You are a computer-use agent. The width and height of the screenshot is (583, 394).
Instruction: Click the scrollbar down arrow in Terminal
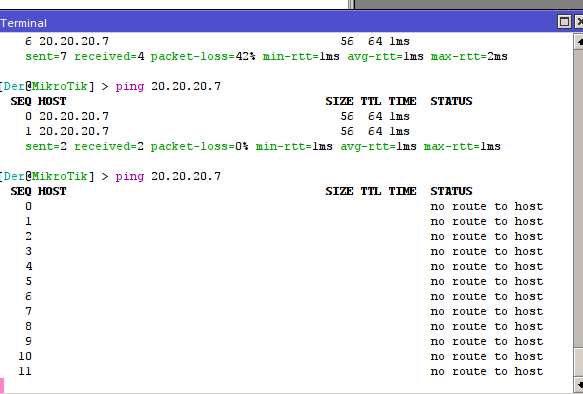point(579,385)
